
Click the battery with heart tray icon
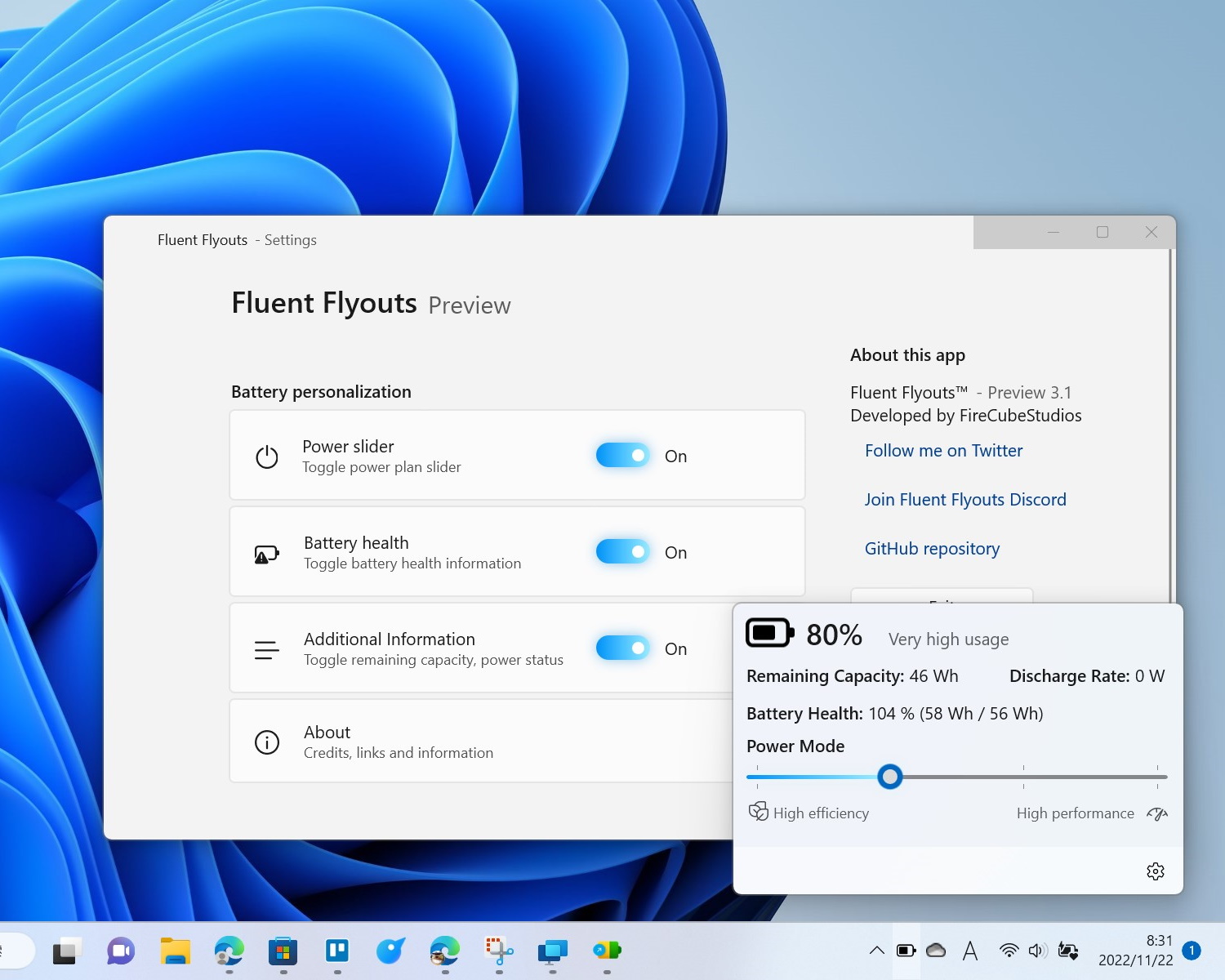pyautogui.click(x=1067, y=951)
